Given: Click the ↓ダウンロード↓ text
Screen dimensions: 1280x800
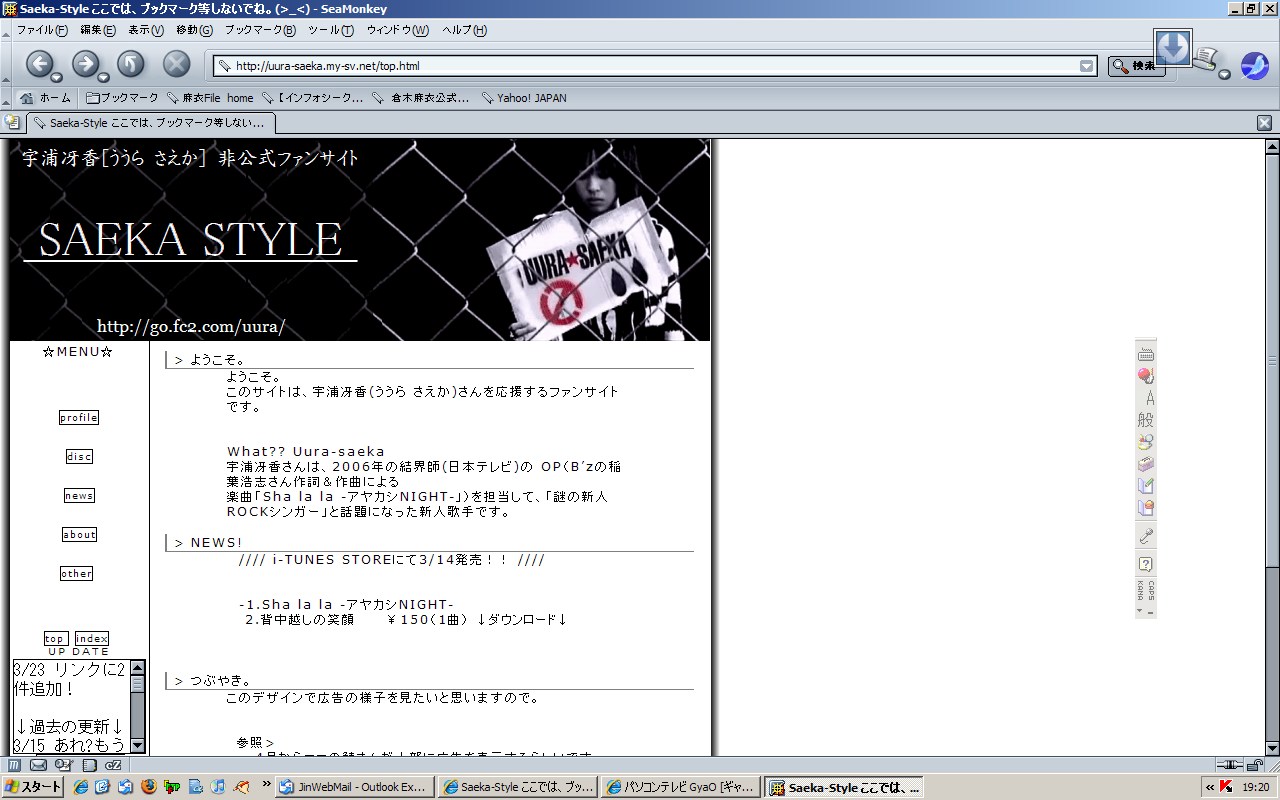Looking at the screenshot, I should pos(522,620).
